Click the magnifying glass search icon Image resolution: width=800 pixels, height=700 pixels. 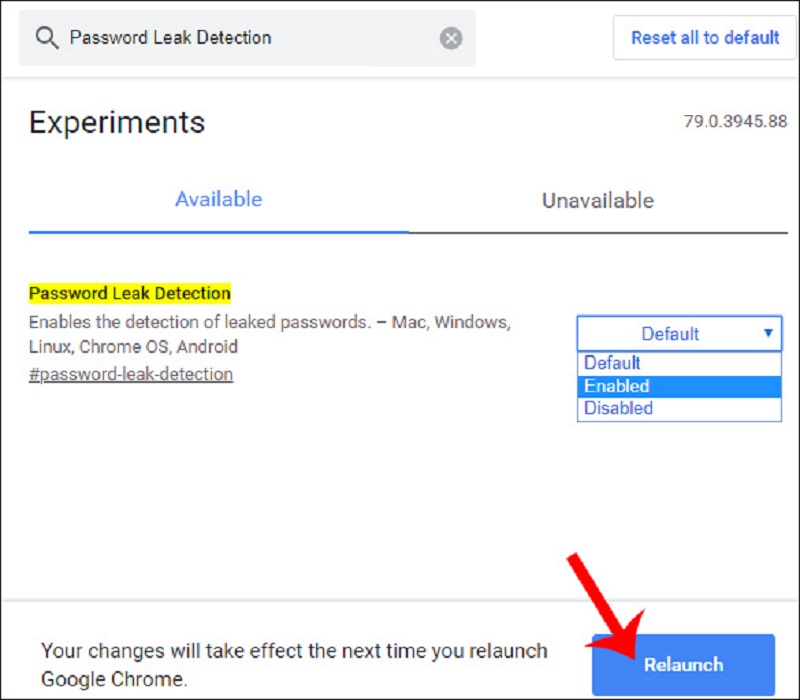47,38
